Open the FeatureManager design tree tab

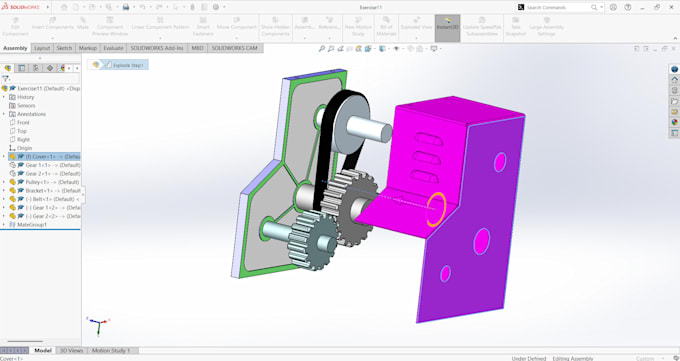[7, 68]
